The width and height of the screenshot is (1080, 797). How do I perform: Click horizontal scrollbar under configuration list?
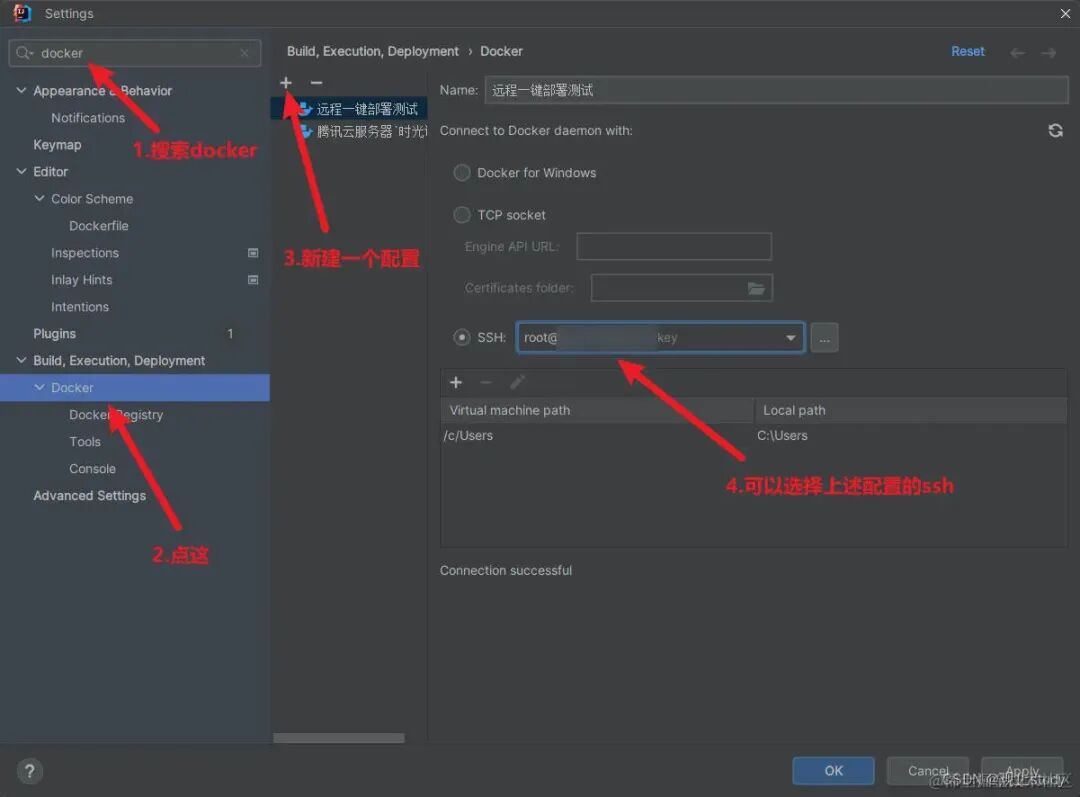tap(339, 738)
